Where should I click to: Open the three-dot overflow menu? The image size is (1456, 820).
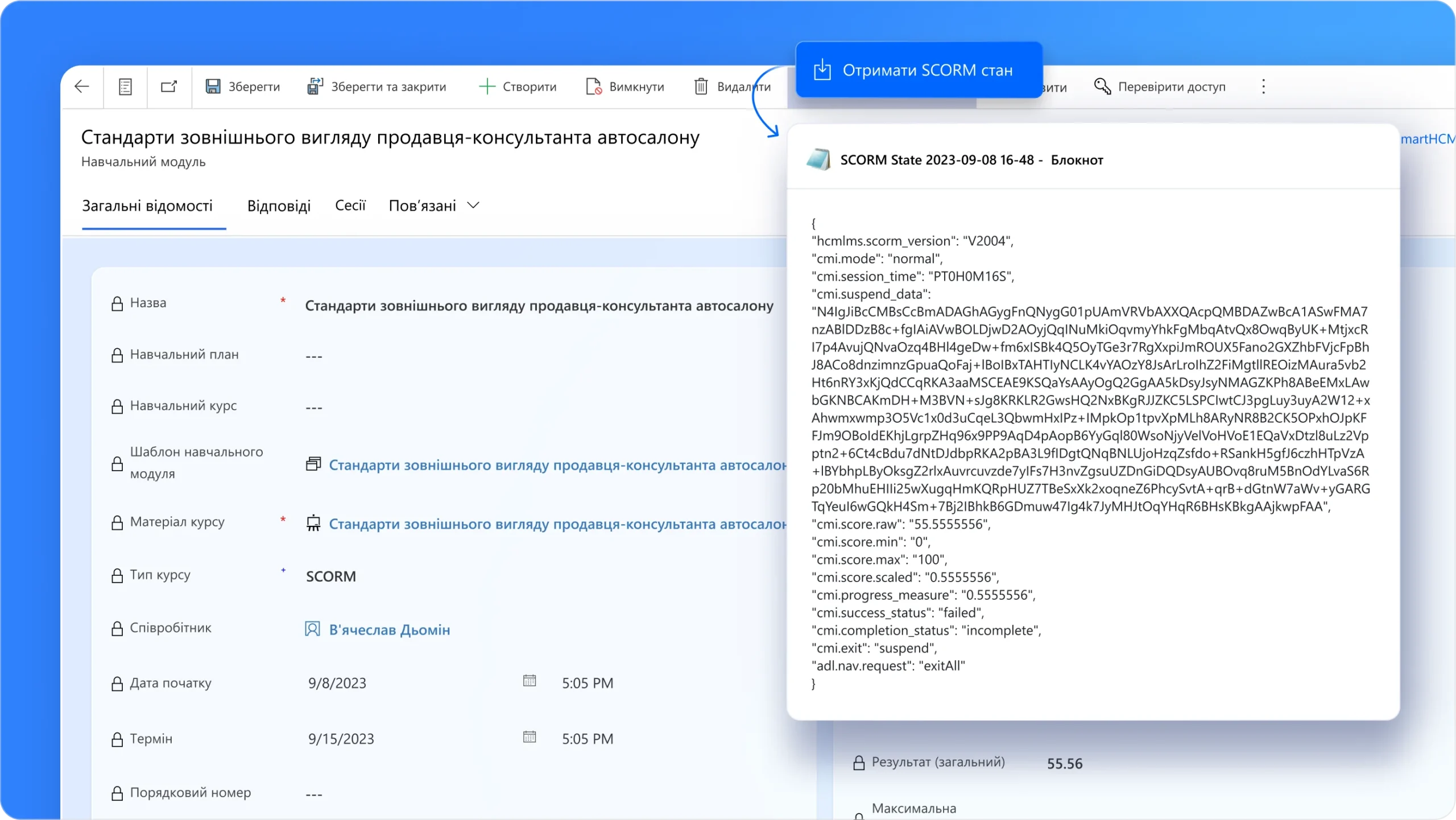[1263, 86]
